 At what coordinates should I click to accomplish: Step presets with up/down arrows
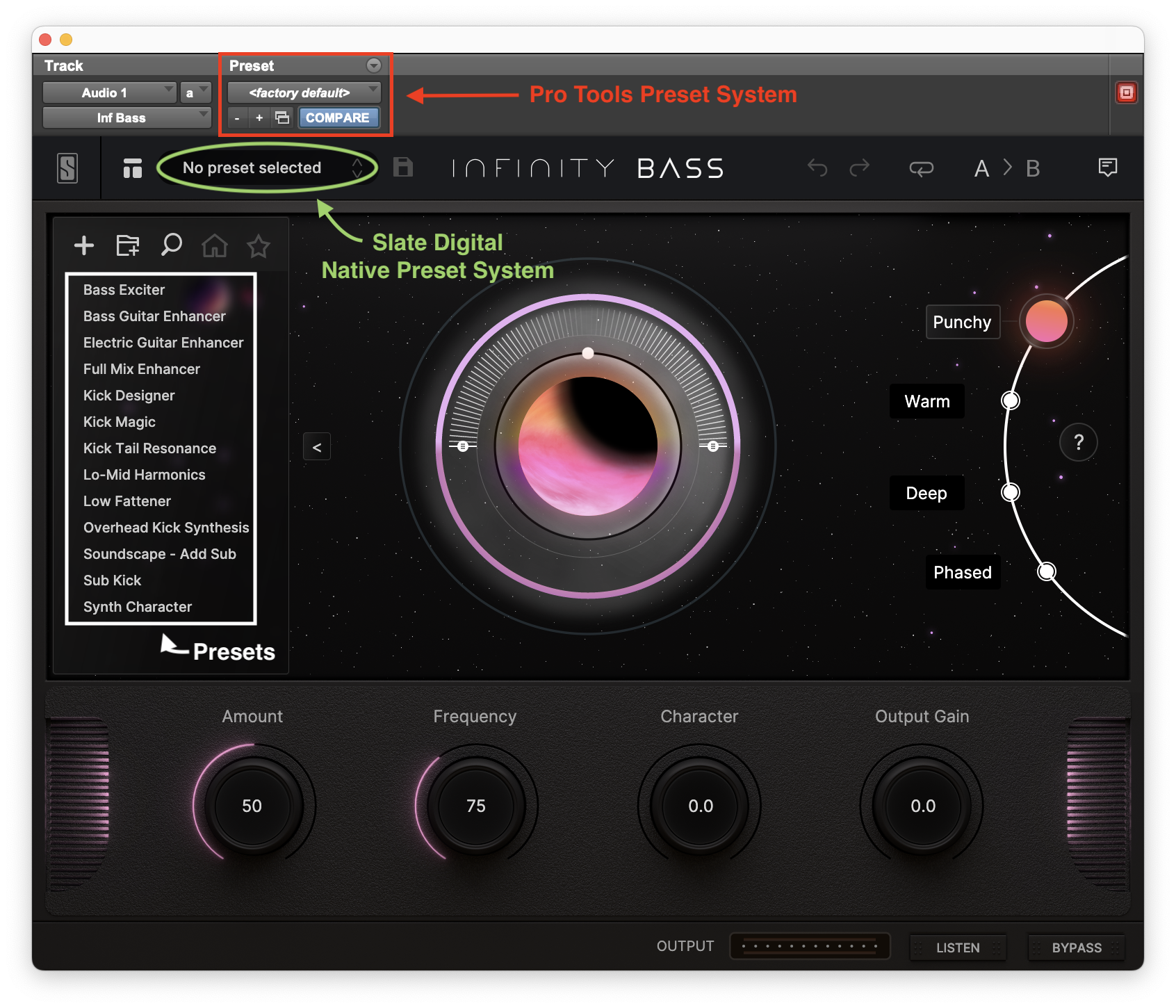point(357,168)
